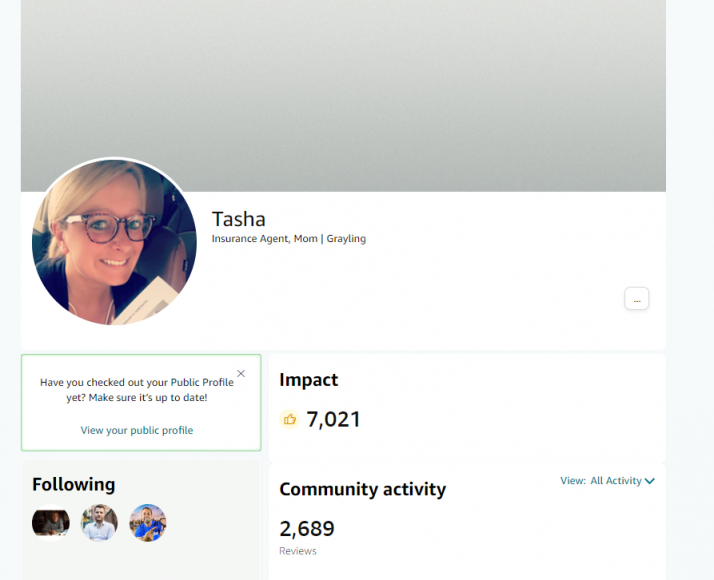Image resolution: width=714 pixels, height=580 pixels.
Task: Click the chevron next to All Activity
Action: pyautogui.click(x=650, y=481)
